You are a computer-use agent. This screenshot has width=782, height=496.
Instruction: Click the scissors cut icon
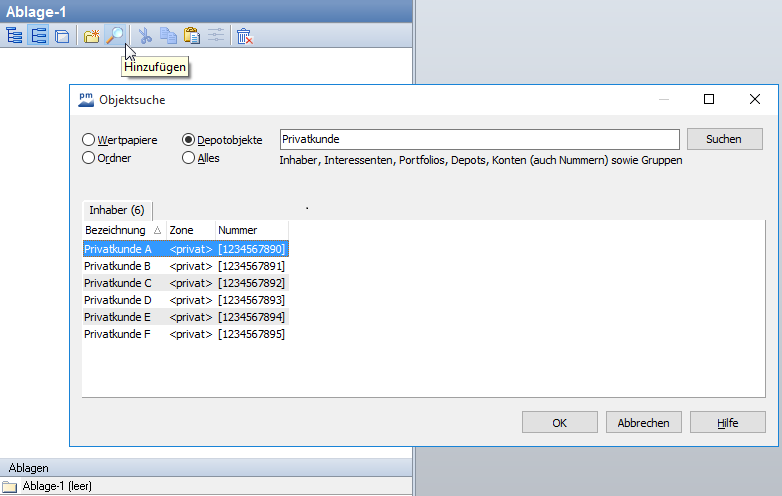(x=145, y=36)
